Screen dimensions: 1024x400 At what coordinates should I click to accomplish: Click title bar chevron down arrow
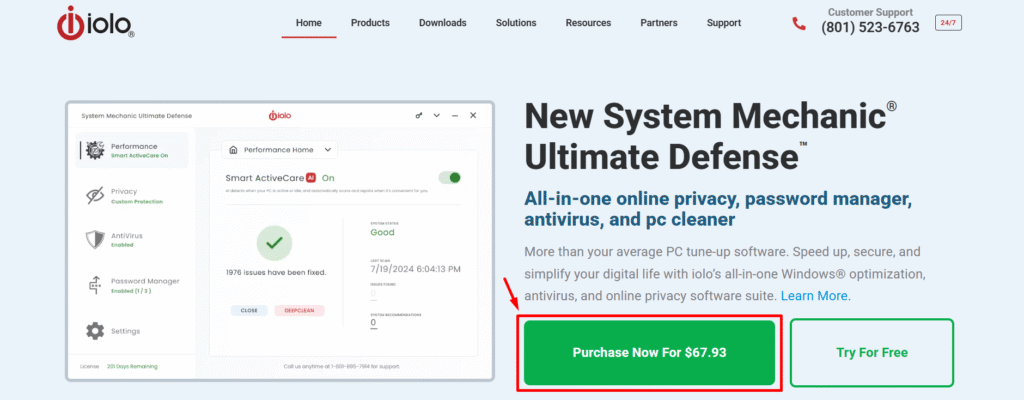pyautogui.click(x=437, y=116)
